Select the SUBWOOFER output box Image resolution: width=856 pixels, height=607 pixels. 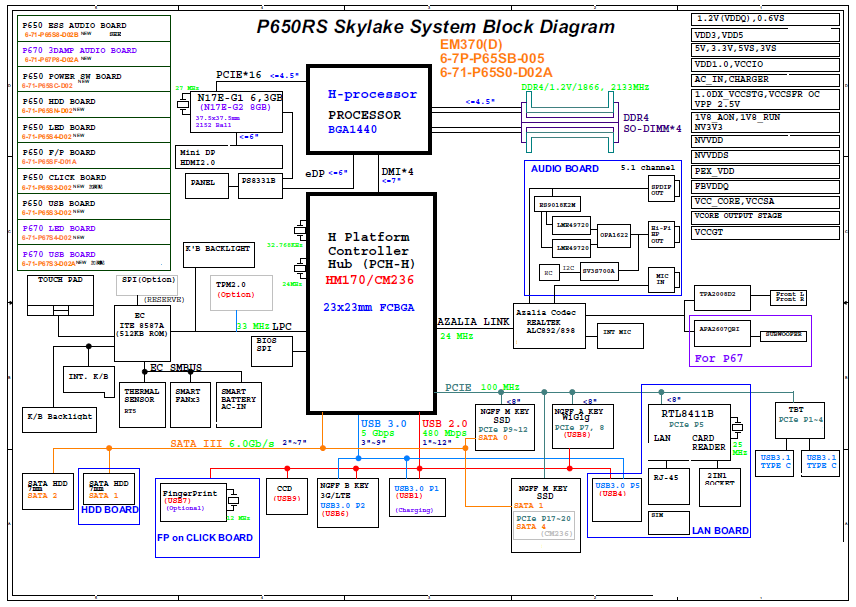pos(784,335)
